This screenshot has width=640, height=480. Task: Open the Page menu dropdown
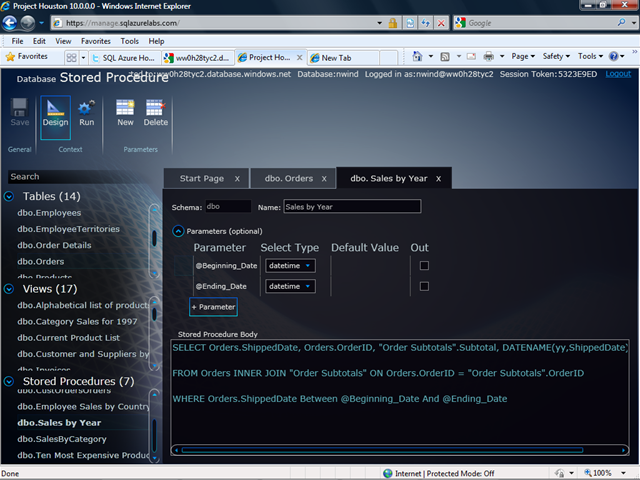(x=523, y=56)
